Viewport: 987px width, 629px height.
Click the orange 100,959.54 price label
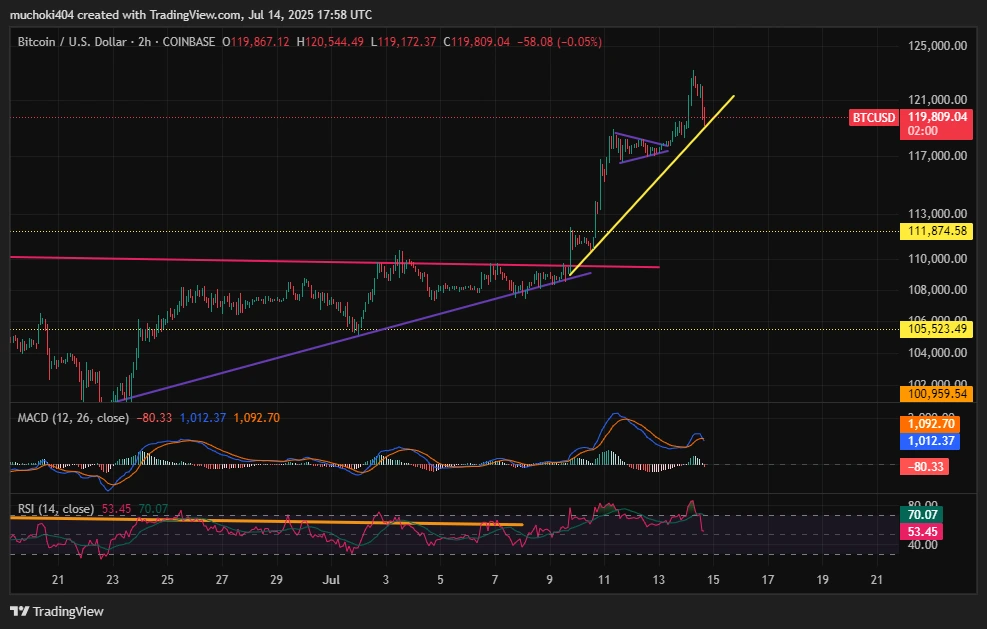[x=934, y=395]
